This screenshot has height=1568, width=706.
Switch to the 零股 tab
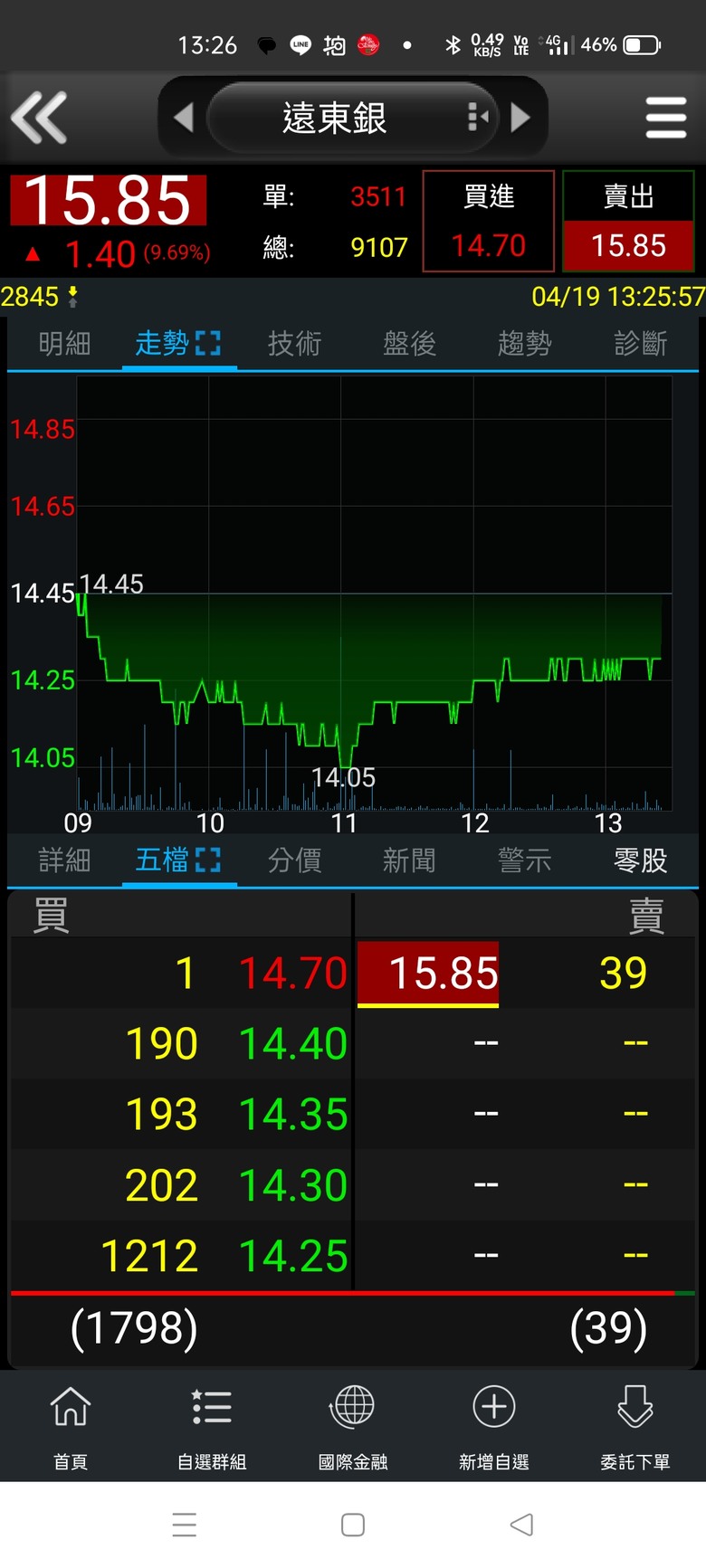(x=640, y=860)
